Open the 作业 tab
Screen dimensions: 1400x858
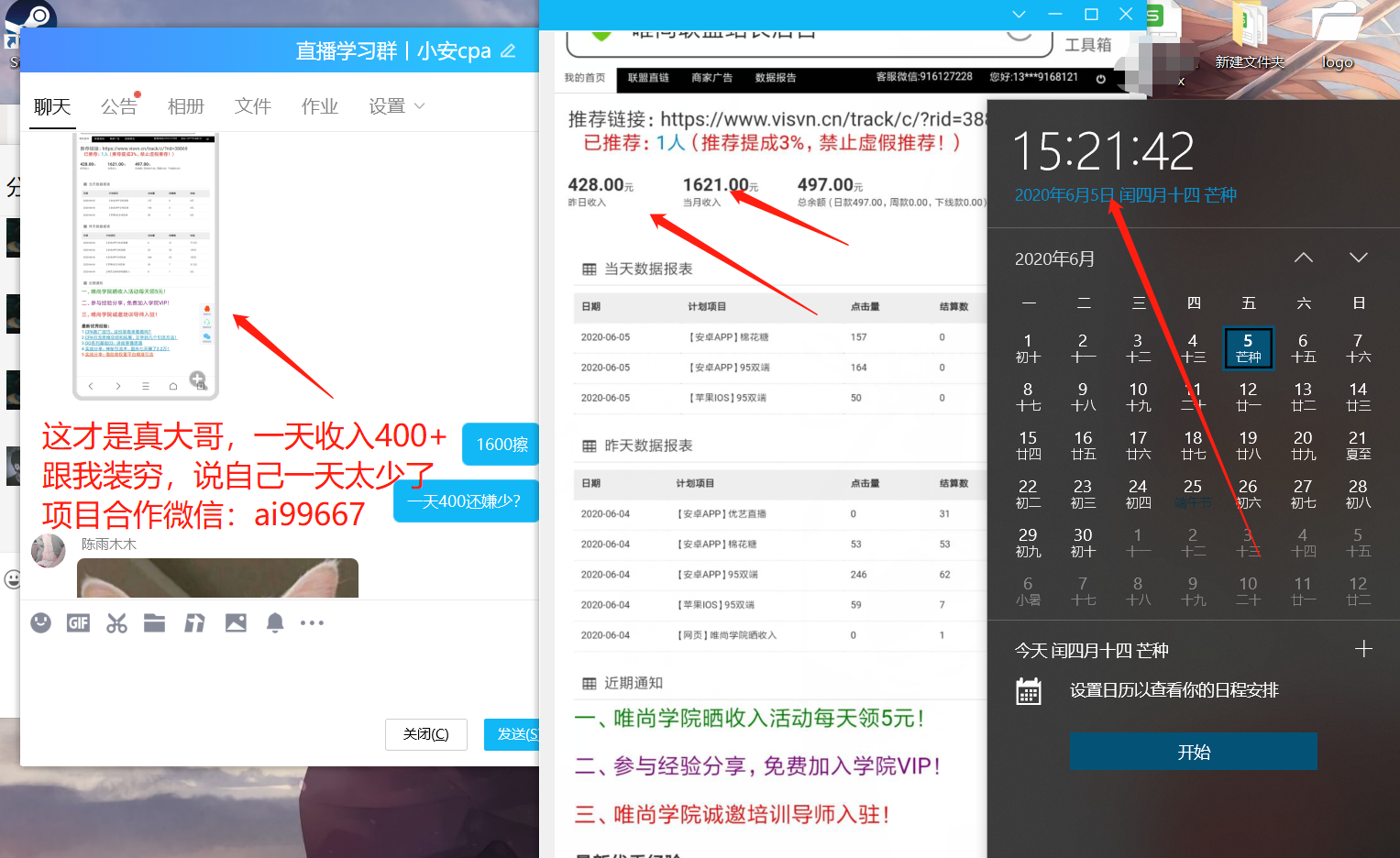[x=320, y=106]
